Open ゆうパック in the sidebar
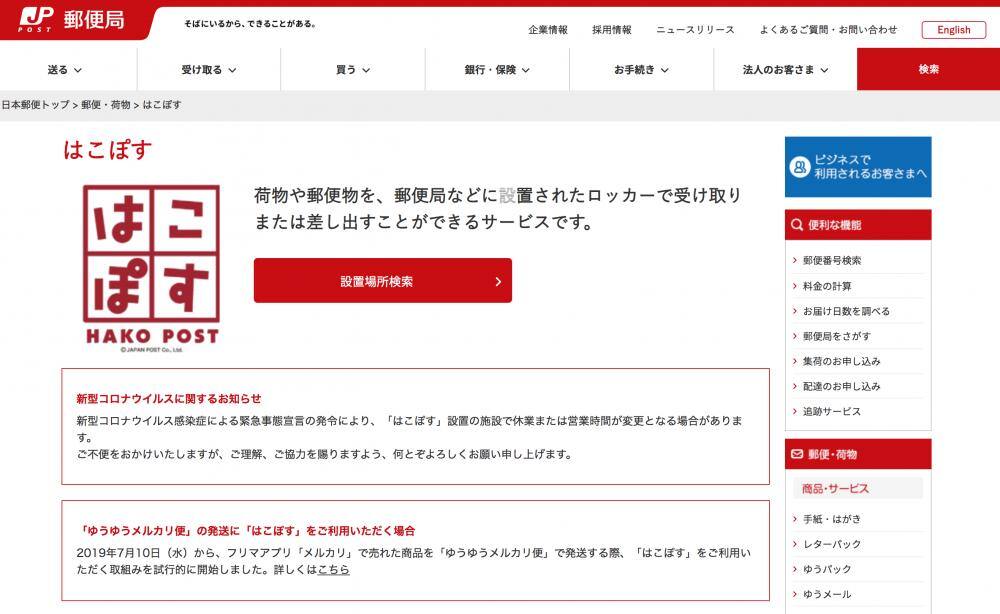Viewport: 1000px width, 614px height. point(827,569)
